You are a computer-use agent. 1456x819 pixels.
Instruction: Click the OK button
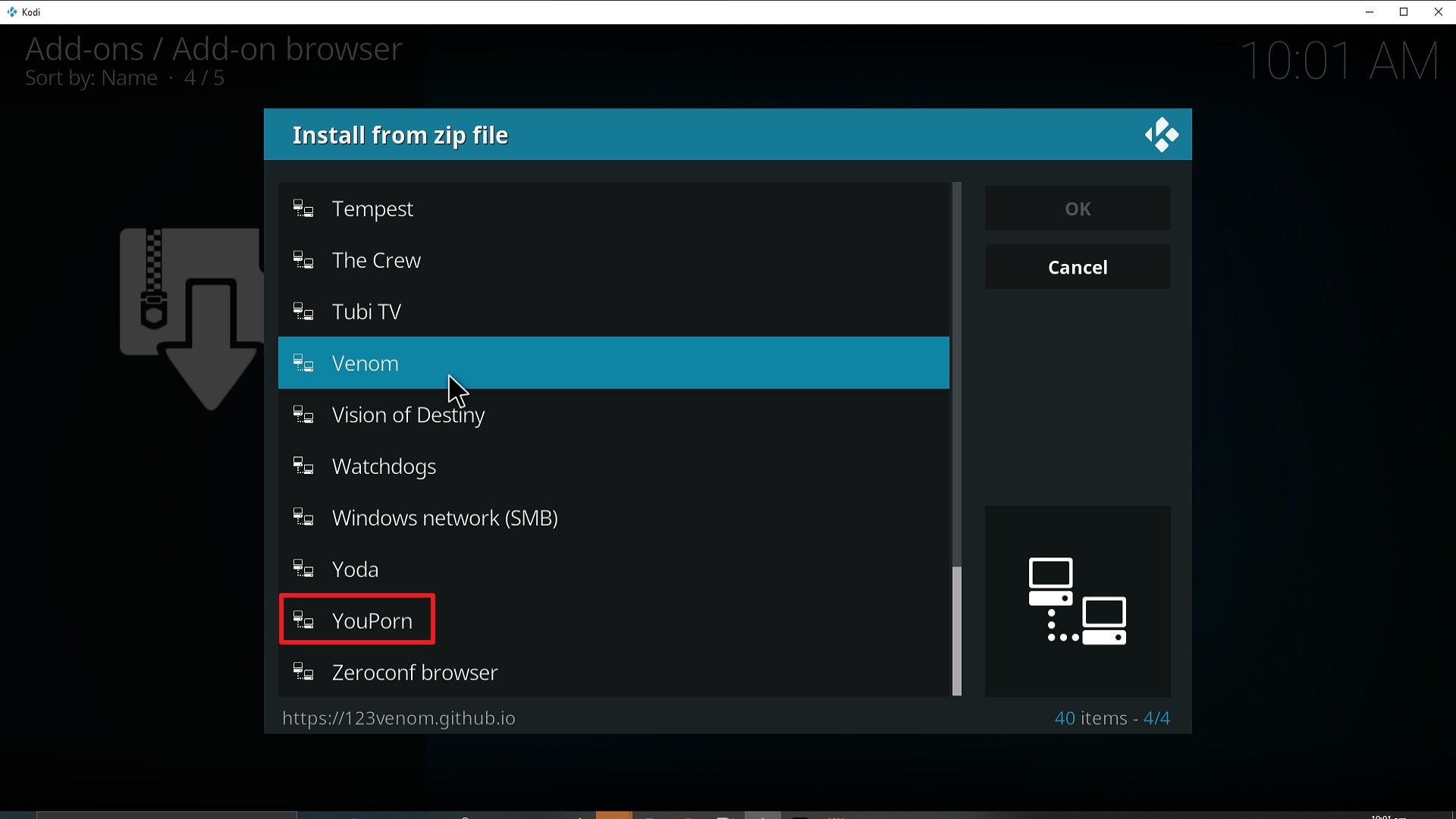tap(1078, 209)
